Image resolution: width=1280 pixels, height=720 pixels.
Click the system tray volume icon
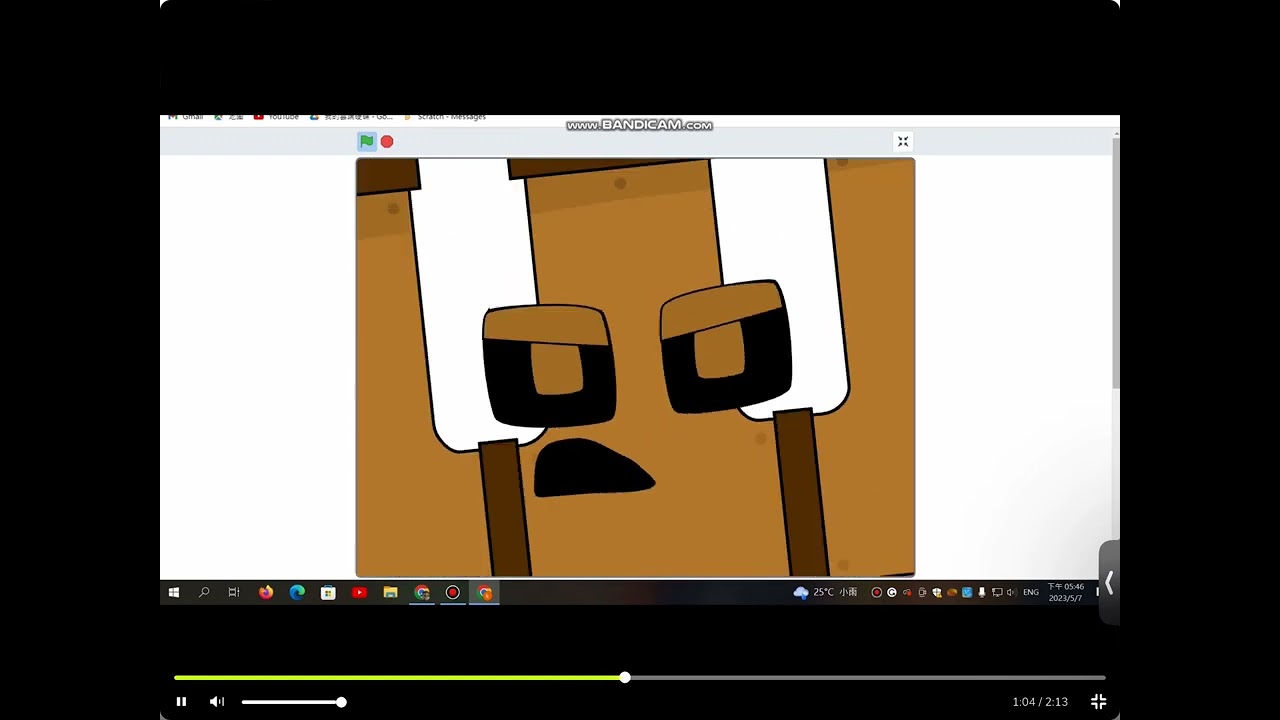tap(1012, 592)
